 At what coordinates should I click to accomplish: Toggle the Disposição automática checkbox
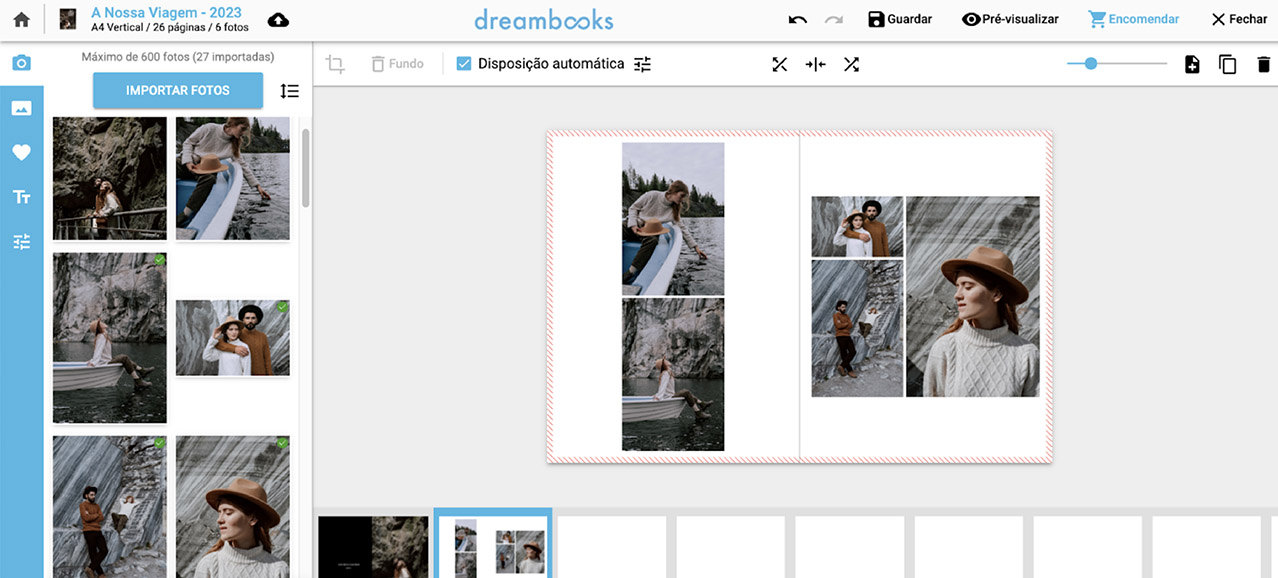464,64
